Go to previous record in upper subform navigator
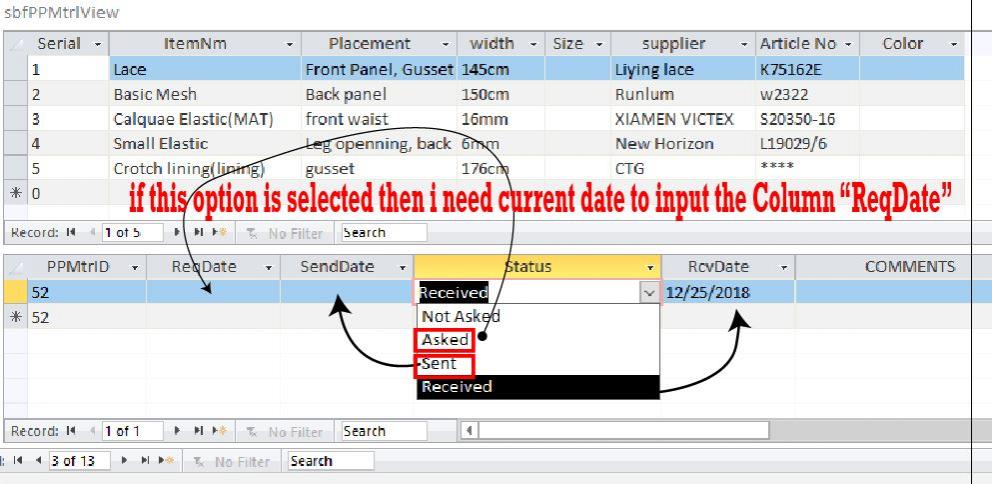This screenshot has height=484, width=992. click(x=92, y=232)
